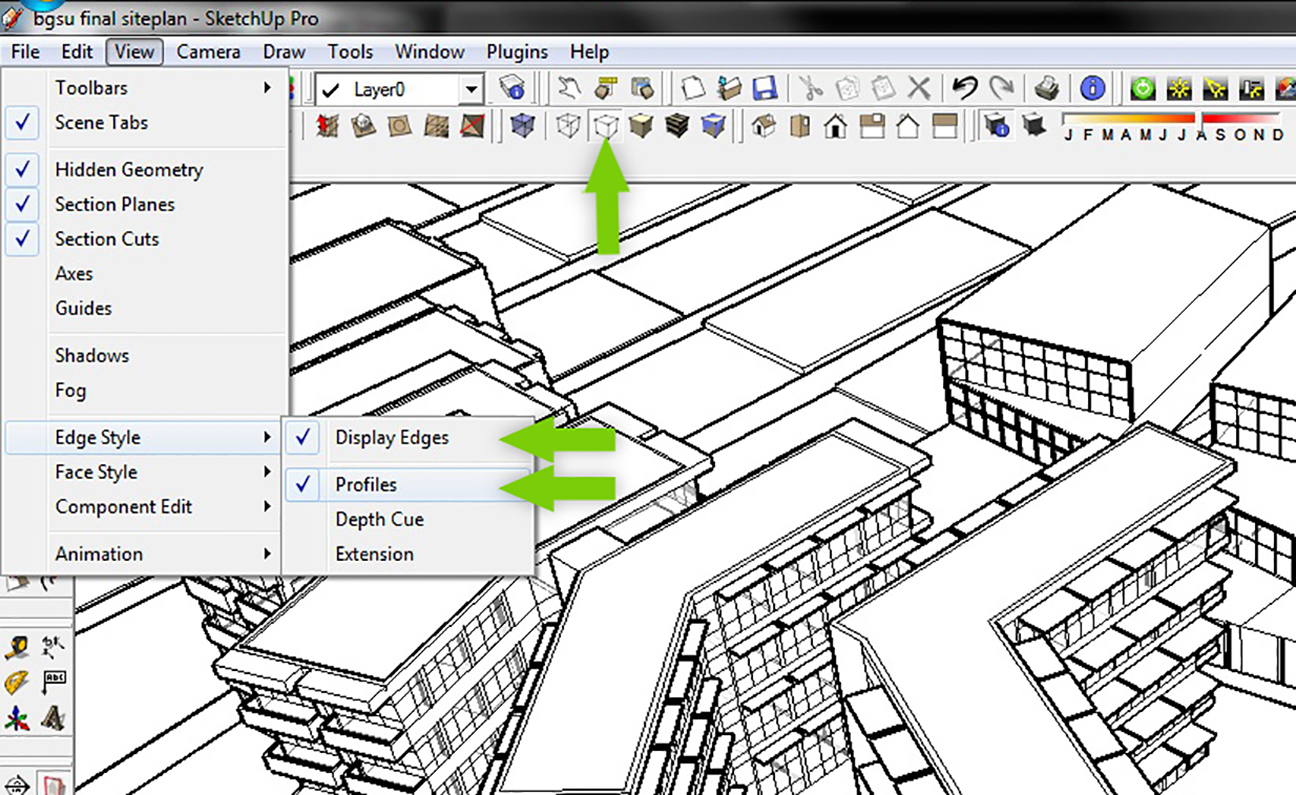Screen dimensions: 1296x795
Task: Open the Camera menu
Action: (x=208, y=52)
